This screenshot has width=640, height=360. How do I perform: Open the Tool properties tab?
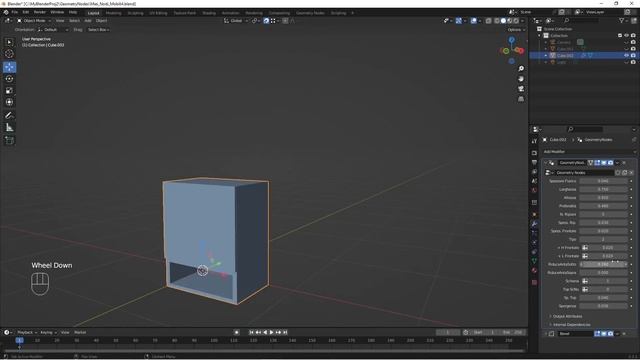click(534, 141)
